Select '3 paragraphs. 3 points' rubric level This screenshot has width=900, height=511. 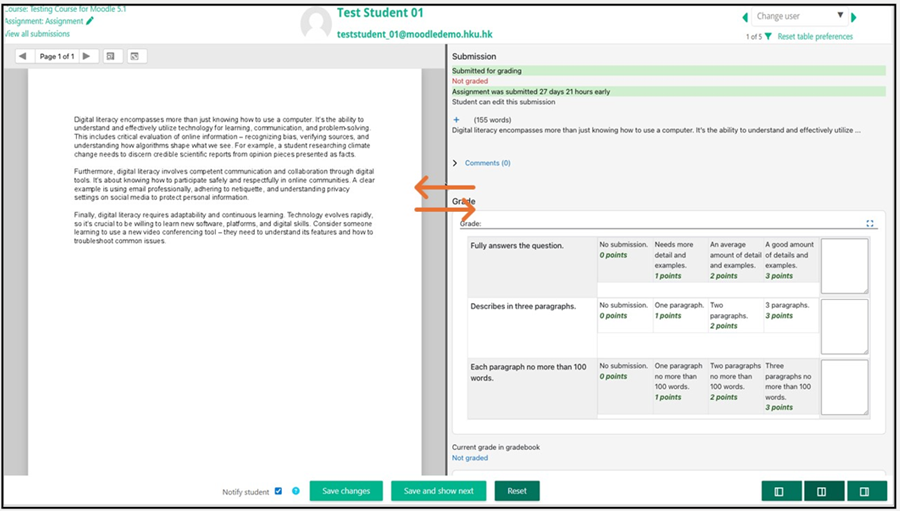click(790, 315)
